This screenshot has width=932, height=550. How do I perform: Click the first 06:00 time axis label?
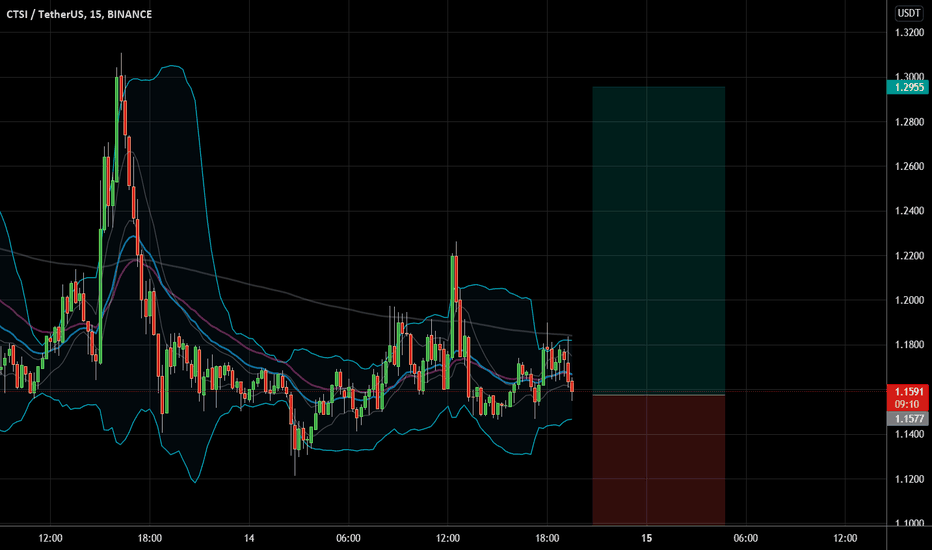click(348, 538)
